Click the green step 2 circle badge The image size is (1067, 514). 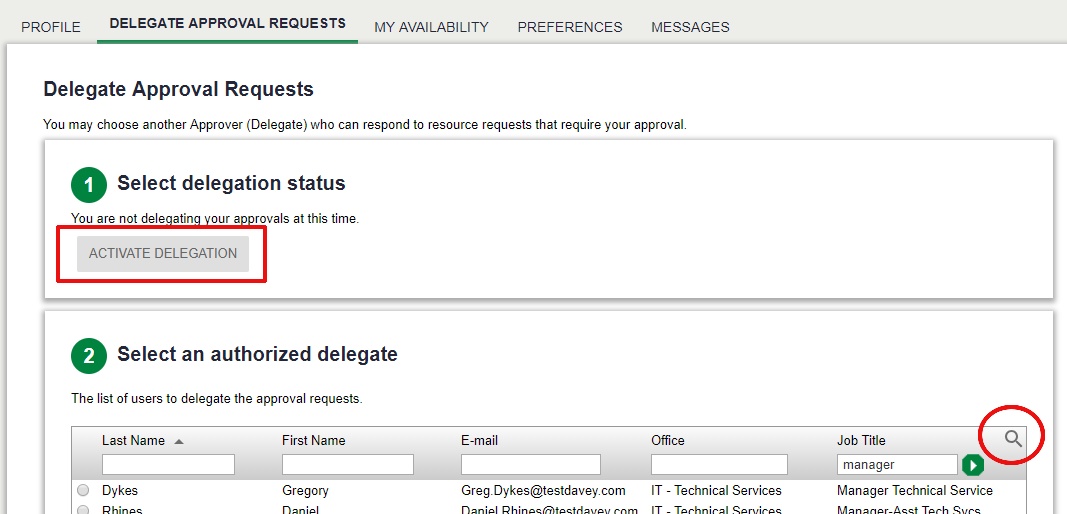point(88,355)
